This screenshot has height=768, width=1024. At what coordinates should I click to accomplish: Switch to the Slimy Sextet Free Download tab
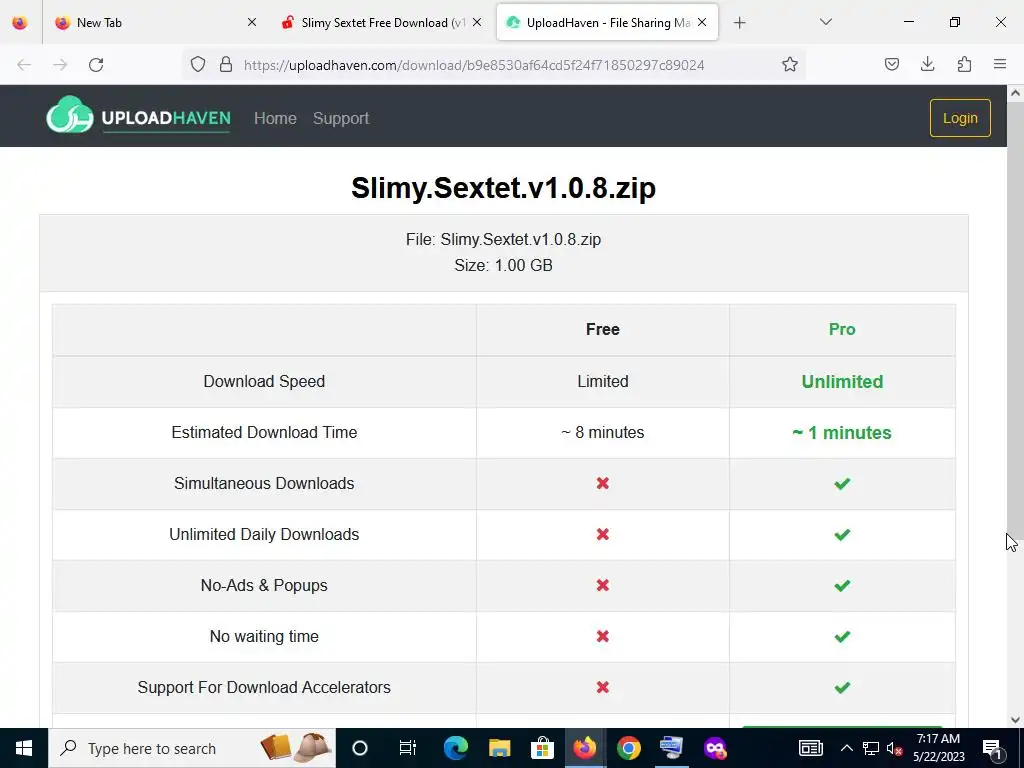[381, 23]
